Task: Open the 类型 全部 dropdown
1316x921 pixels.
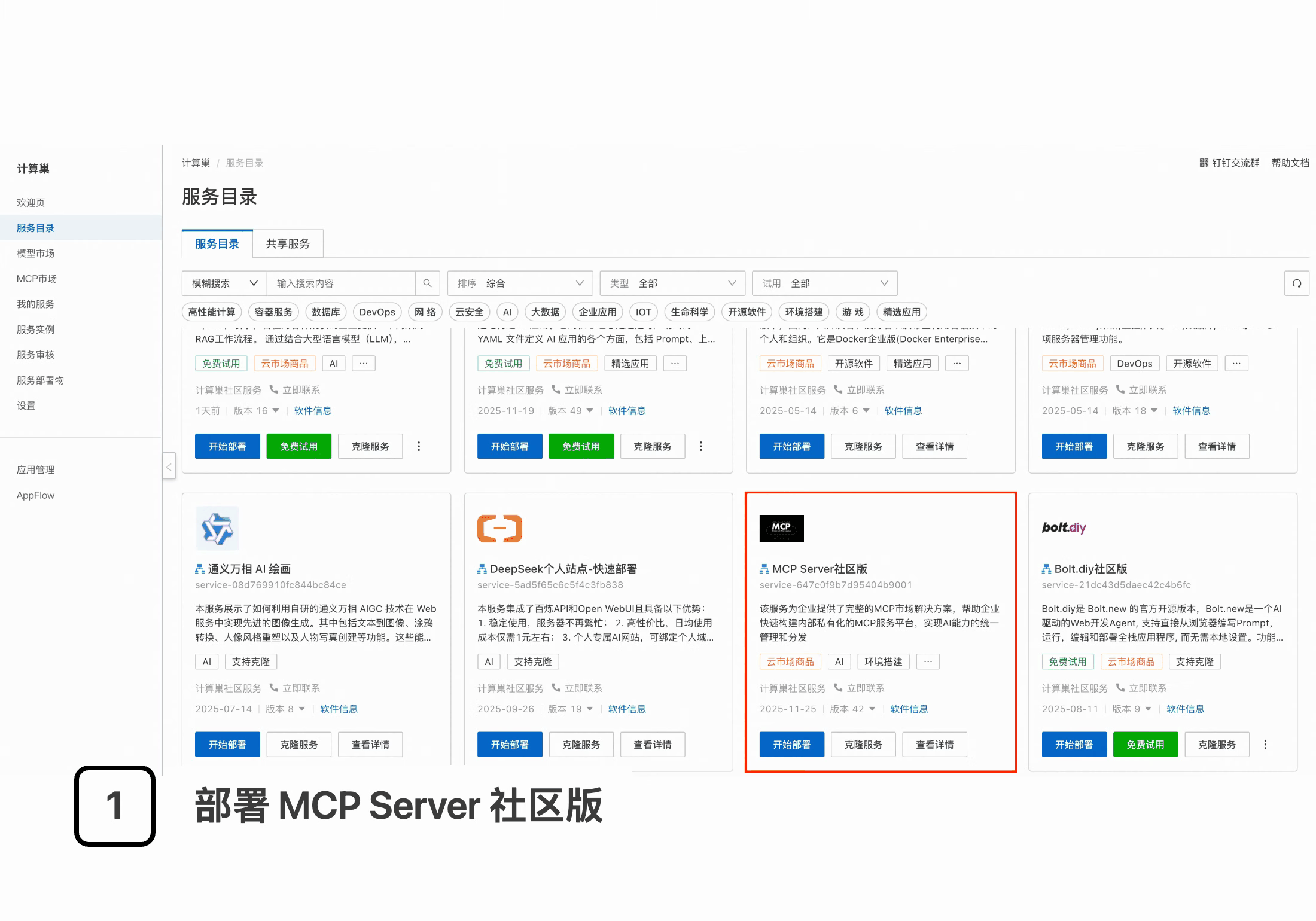Action: 672,283
